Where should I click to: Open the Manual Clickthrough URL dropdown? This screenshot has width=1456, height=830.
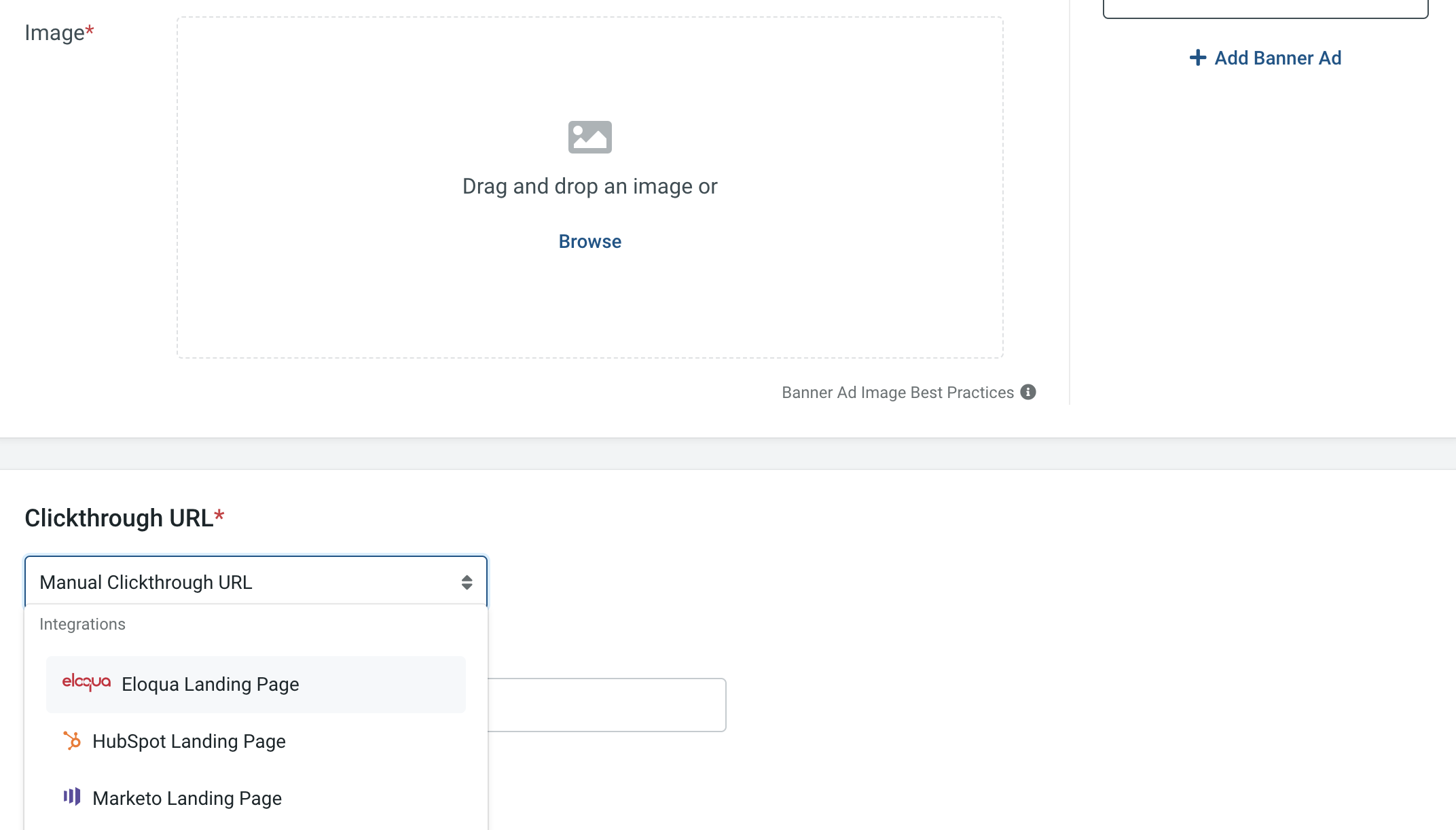click(x=256, y=582)
